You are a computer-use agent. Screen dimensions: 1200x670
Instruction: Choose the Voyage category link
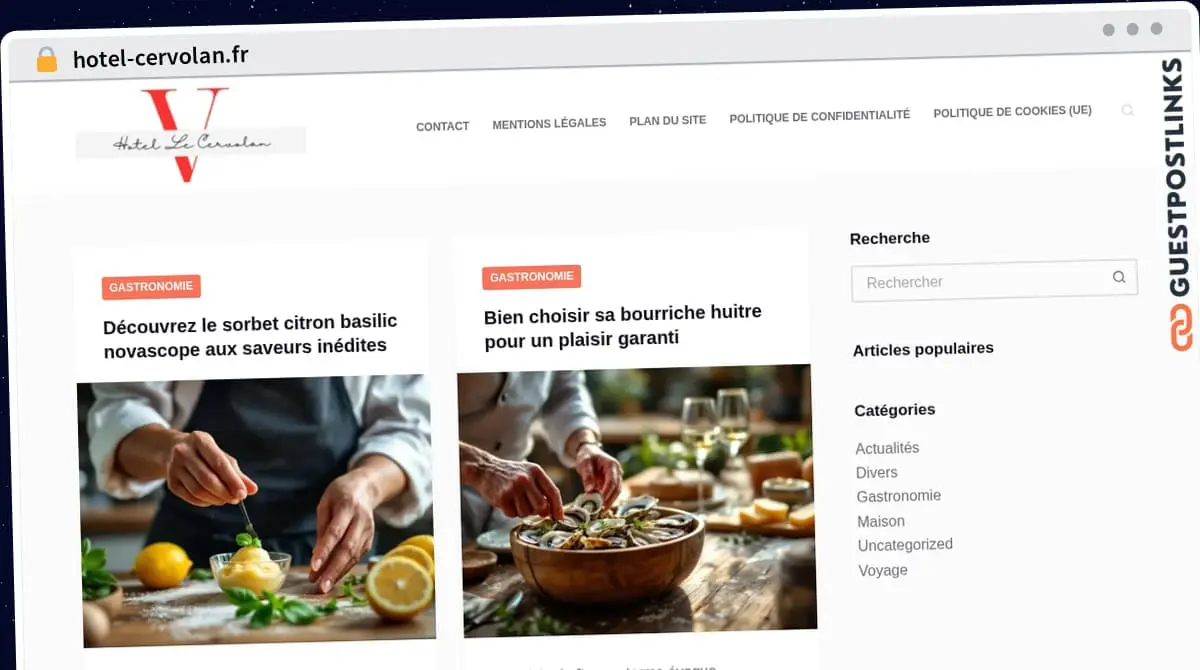[883, 570]
